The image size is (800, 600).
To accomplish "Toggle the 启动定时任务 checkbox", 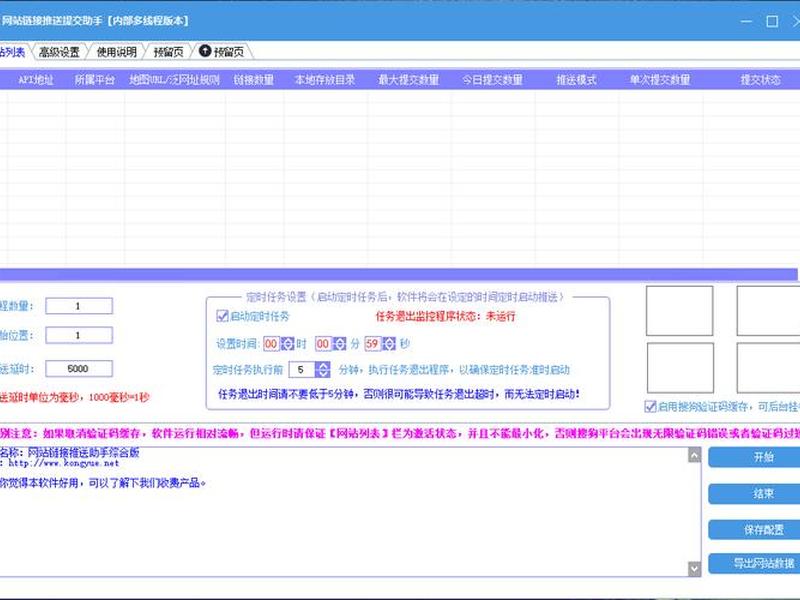I will click(222, 316).
